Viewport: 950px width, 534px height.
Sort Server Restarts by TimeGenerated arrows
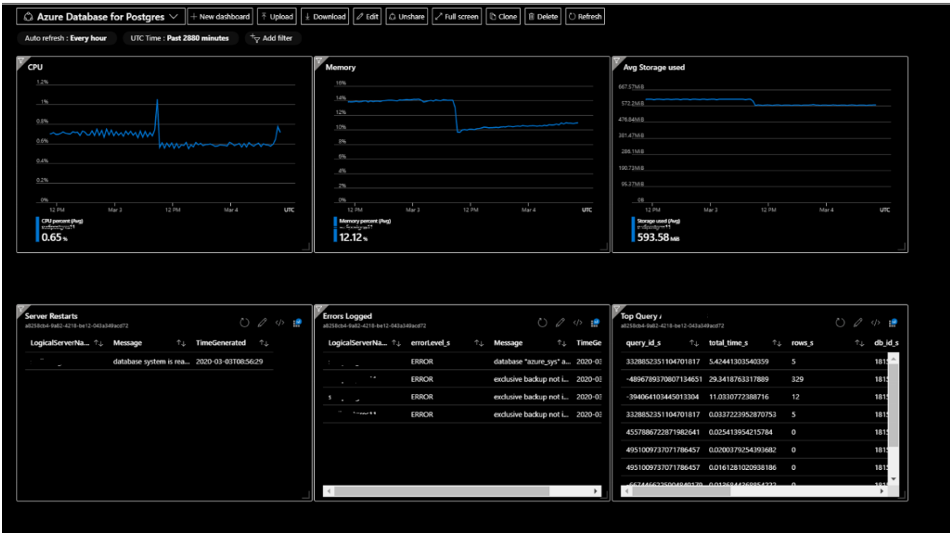tap(264, 343)
